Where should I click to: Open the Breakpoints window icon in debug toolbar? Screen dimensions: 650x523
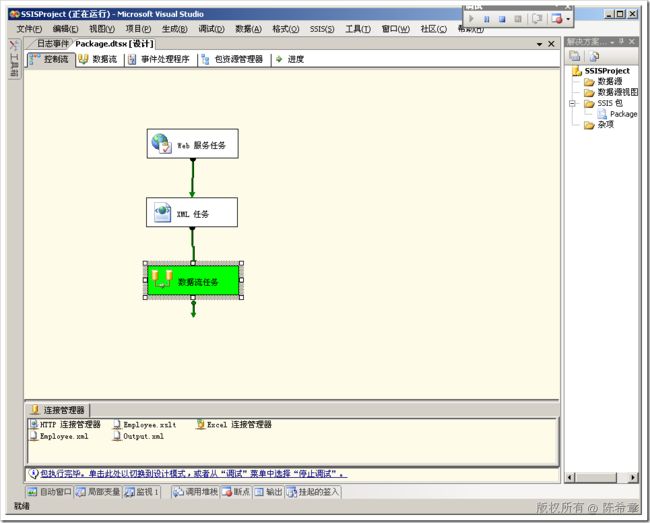point(557,19)
